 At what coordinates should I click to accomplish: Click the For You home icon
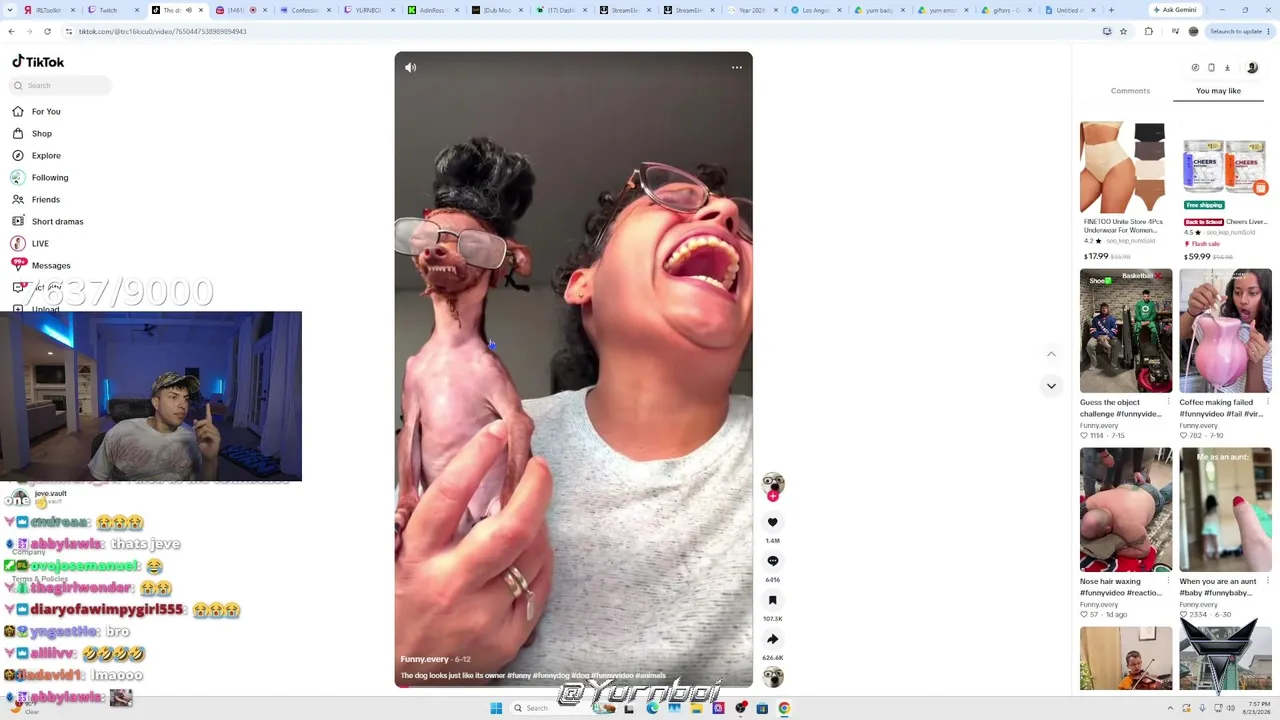click(18, 112)
